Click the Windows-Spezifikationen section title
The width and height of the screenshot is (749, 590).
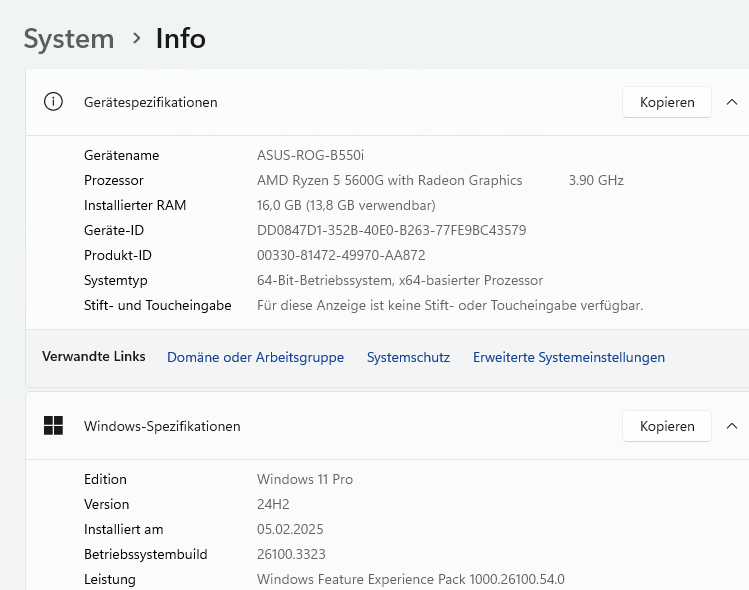[x=162, y=426]
